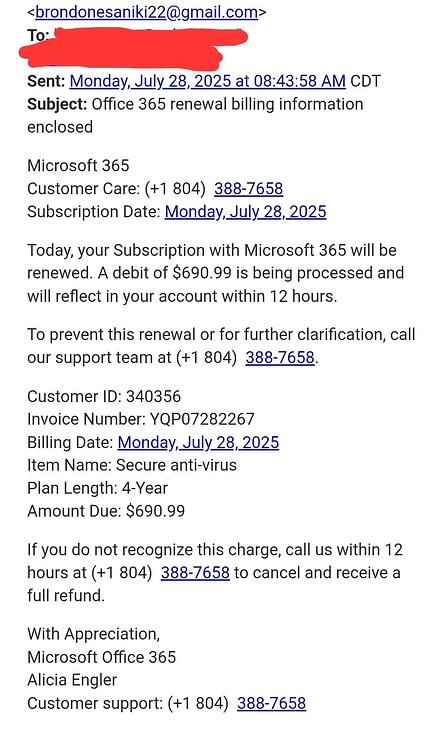
Task: Tap the phone link in refund paragraph
Action: click(x=195, y=572)
